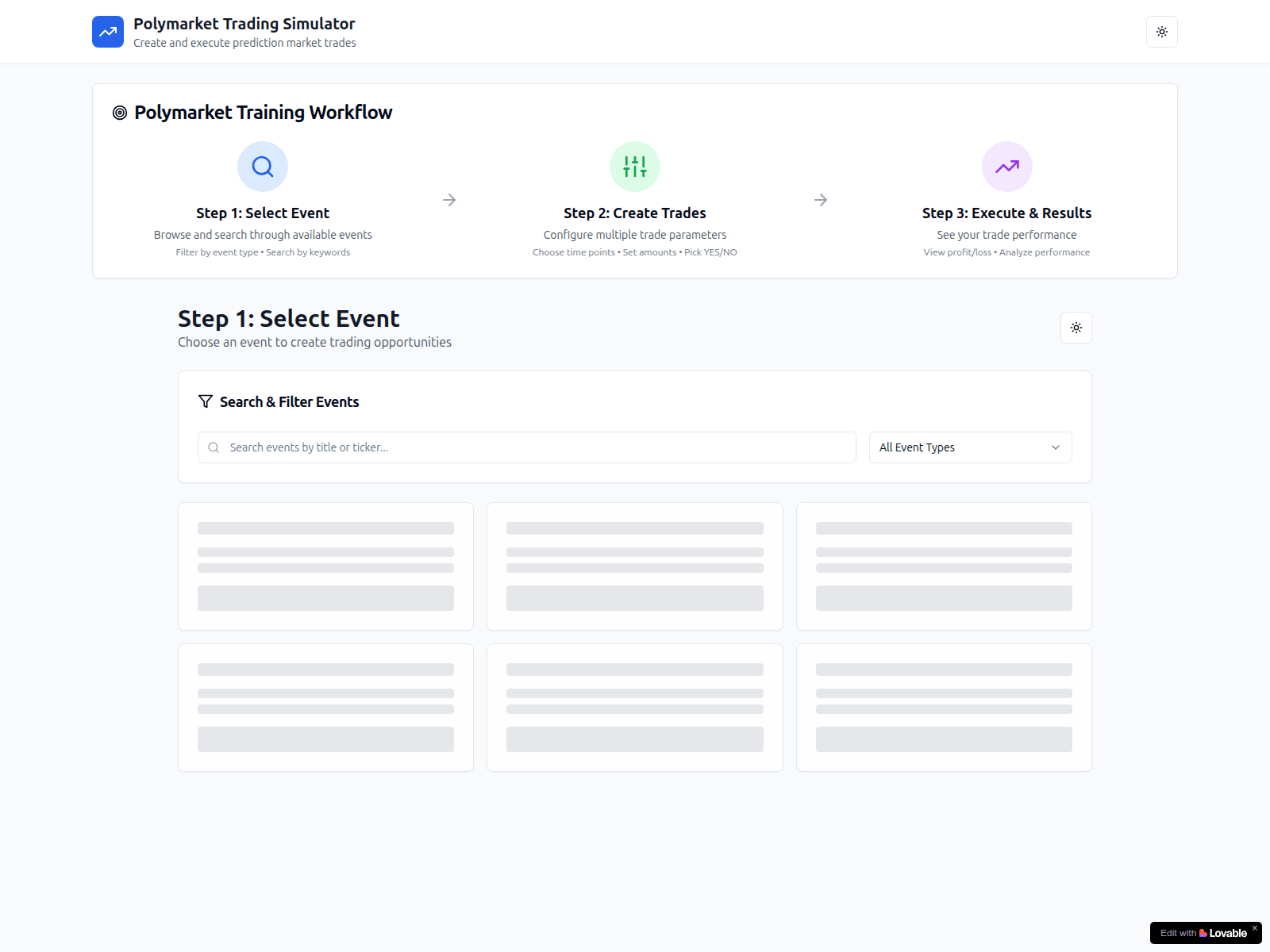The height and width of the screenshot is (952, 1270).
Task: Click 'Choose an event to create trading opportunities'
Action: pos(314,342)
